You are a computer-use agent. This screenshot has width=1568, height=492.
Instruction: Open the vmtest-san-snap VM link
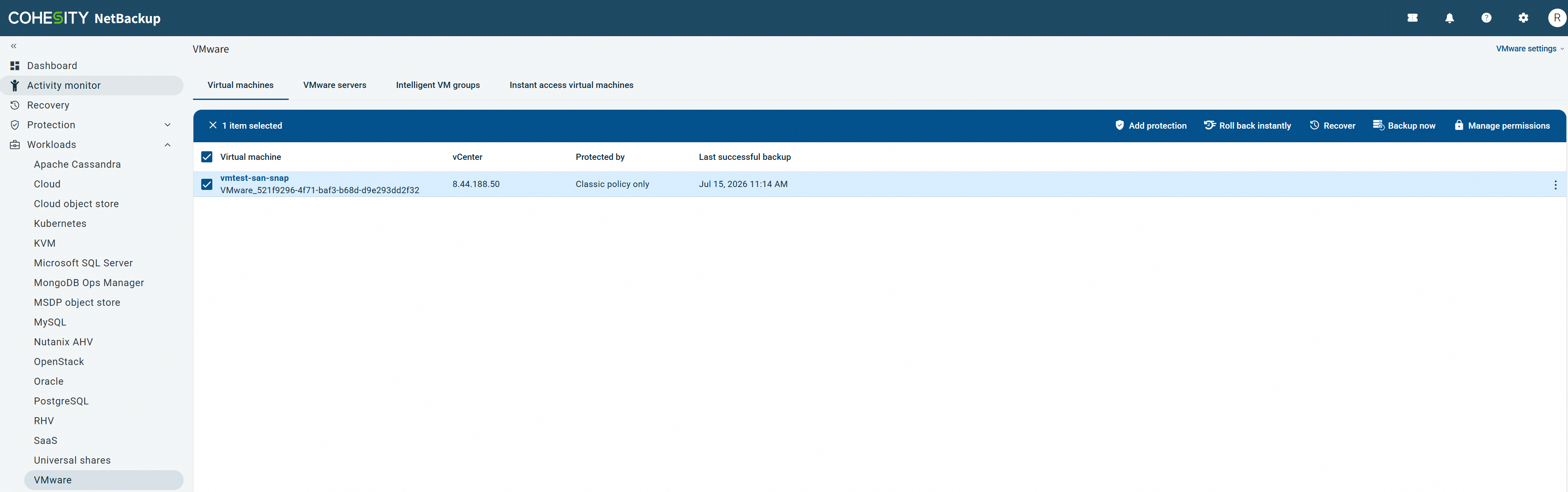(255, 178)
